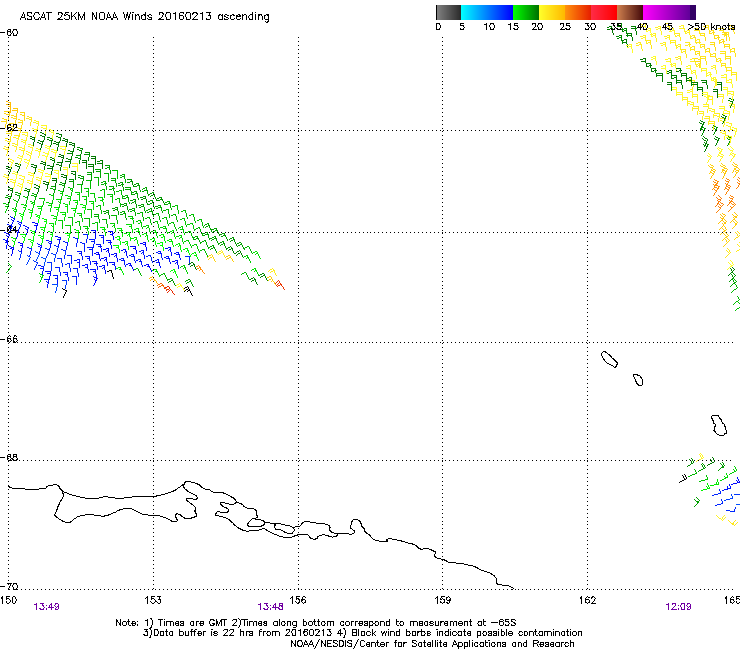Click the purple '13:48' swath time label
Image resolution: width=740 pixels, height=650 pixels.
[270, 607]
